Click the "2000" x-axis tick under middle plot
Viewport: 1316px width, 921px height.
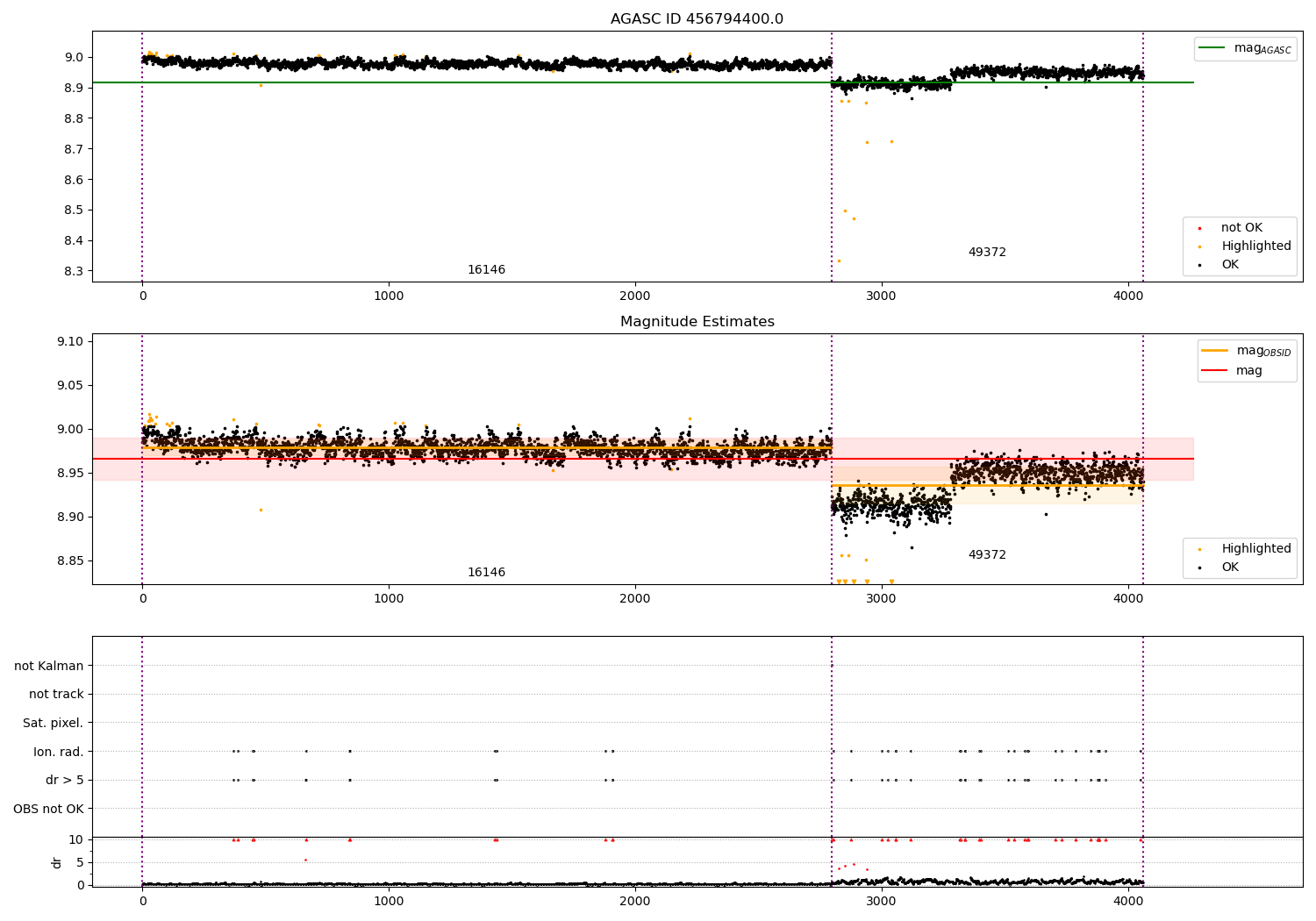(x=635, y=599)
